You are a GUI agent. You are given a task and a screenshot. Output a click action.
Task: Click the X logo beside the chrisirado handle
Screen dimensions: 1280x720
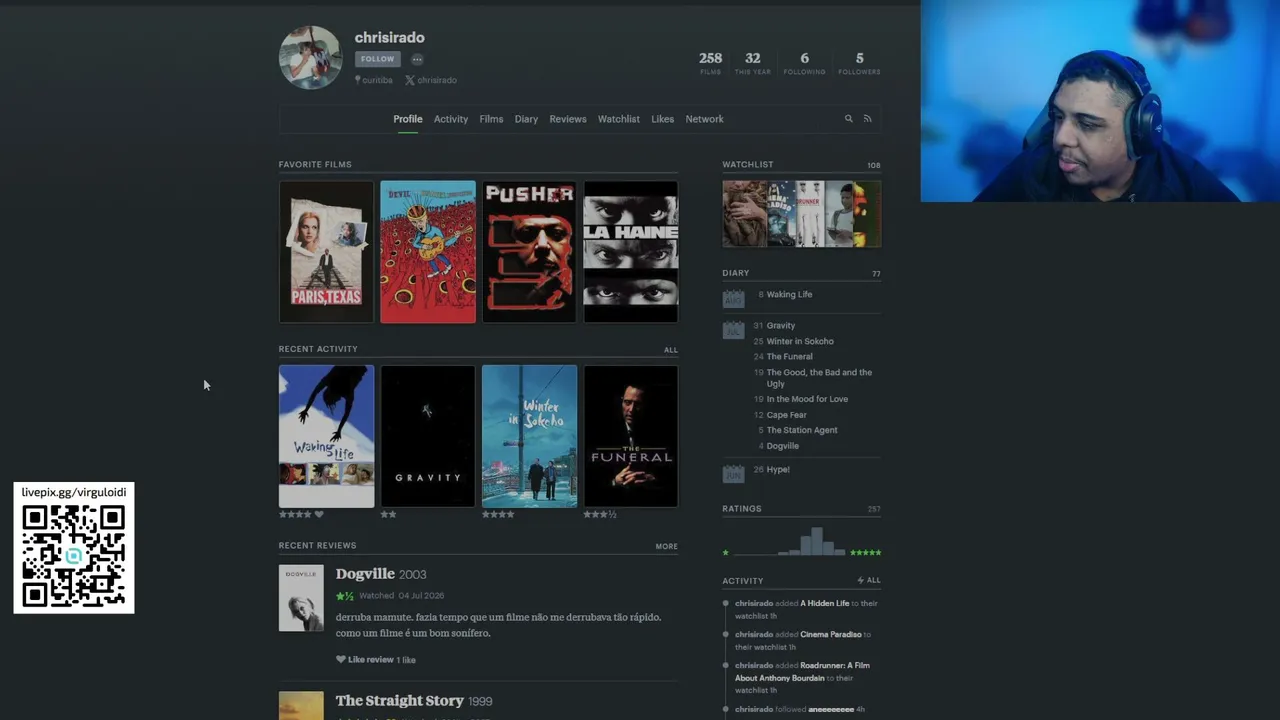tap(410, 80)
